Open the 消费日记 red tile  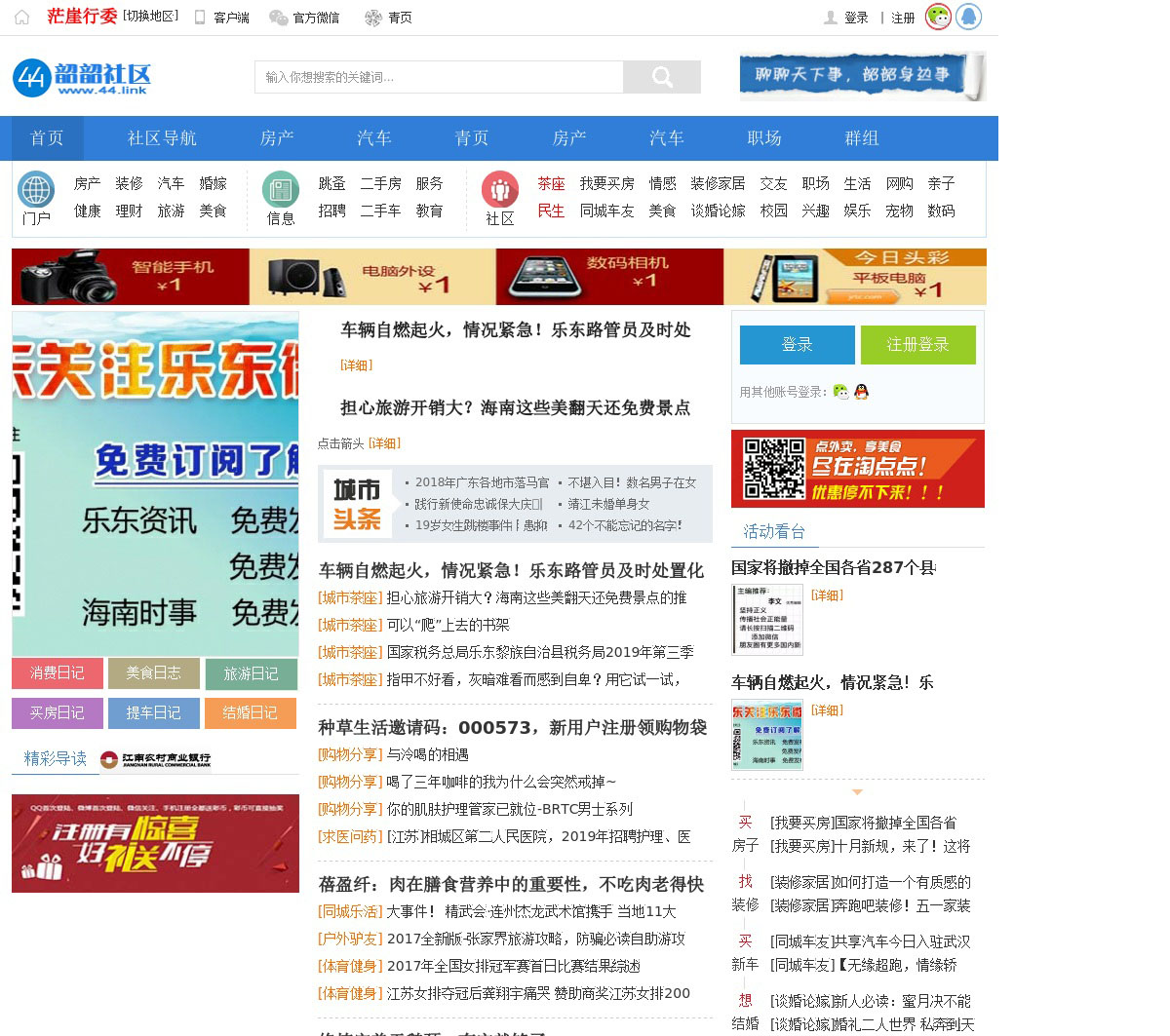(58, 673)
